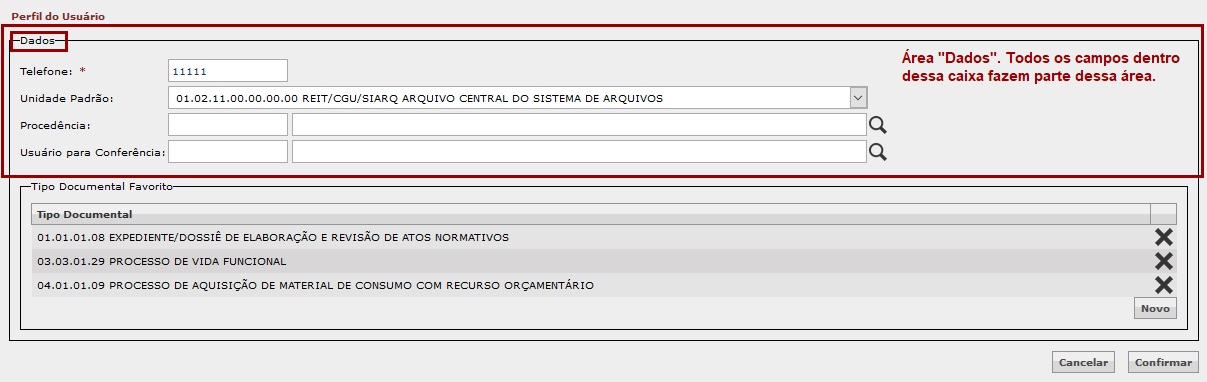Click the Usuário para Conferência search icon
Viewport: 1207px width, 382px height.
point(877,152)
